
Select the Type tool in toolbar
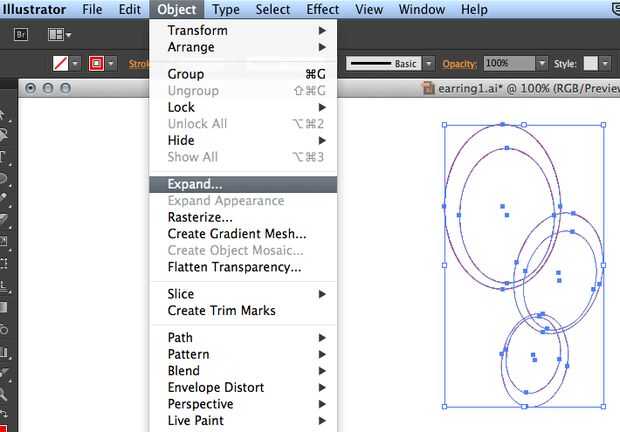click(x=3, y=157)
